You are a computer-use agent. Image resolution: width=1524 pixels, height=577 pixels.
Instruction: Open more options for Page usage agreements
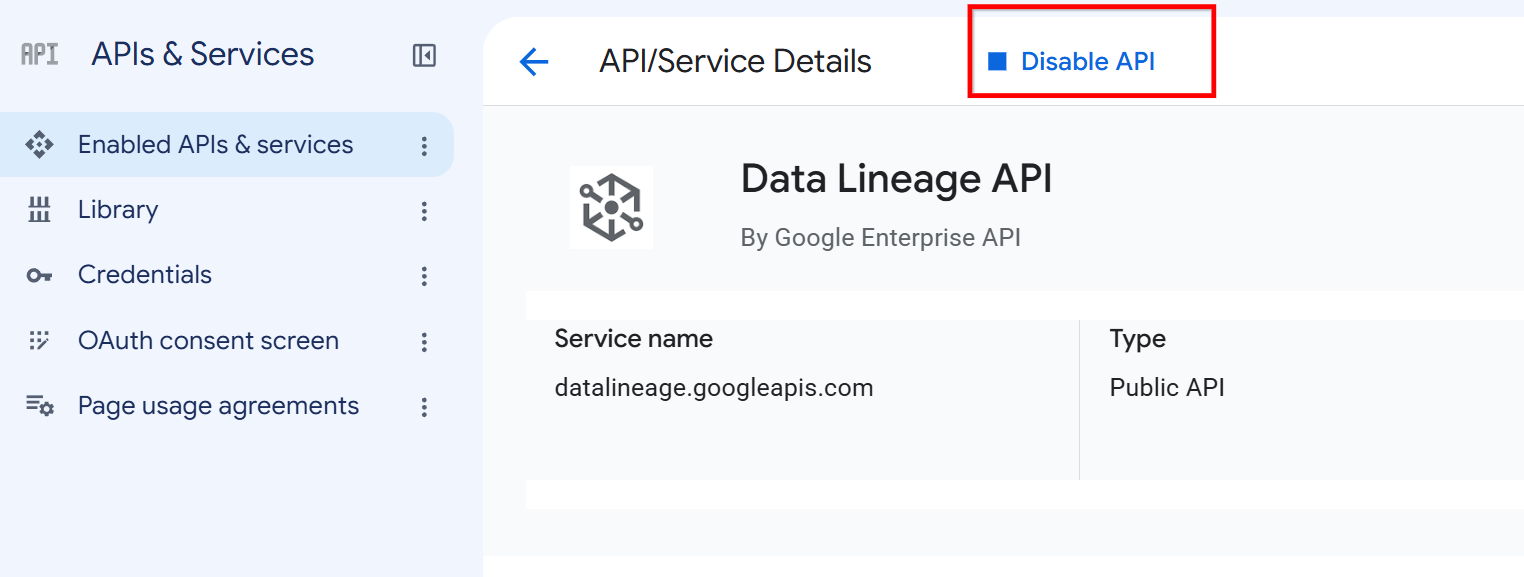[424, 407]
